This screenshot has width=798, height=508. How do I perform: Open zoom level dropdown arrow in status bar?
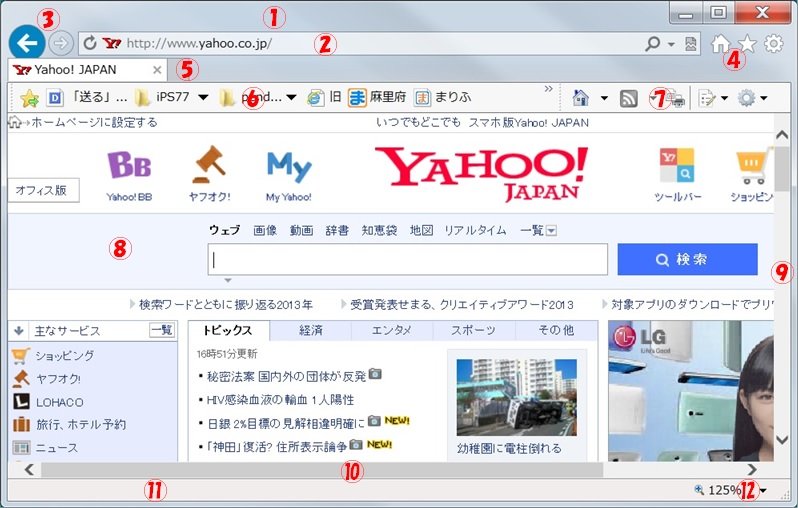point(763,491)
